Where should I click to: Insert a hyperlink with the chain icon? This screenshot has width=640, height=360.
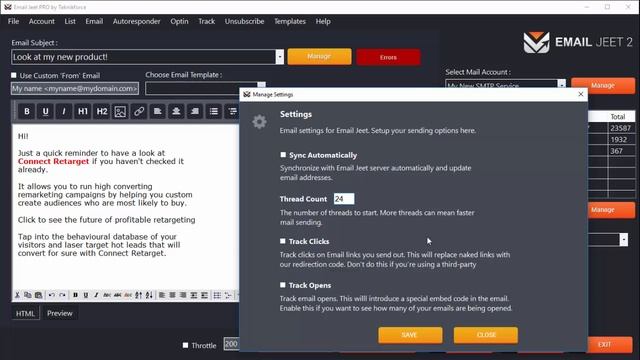click(x=139, y=111)
